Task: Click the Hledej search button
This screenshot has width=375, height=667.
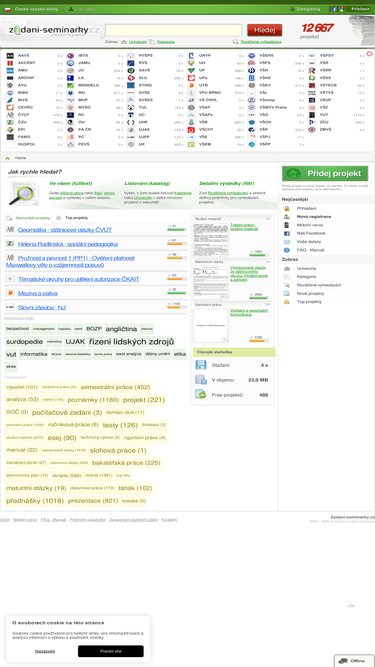Action: pos(264,30)
